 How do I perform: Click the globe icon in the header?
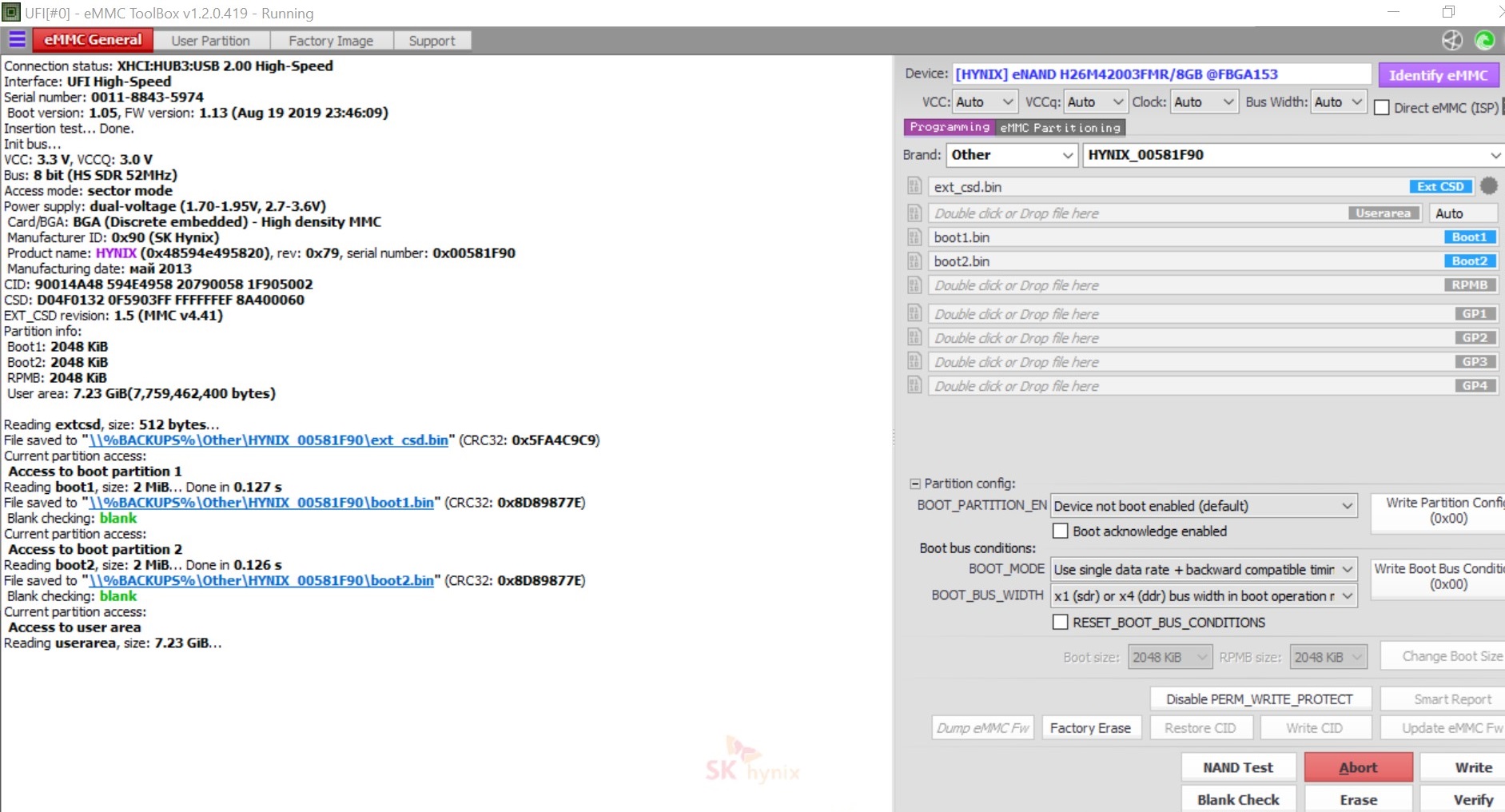click(1452, 41)
